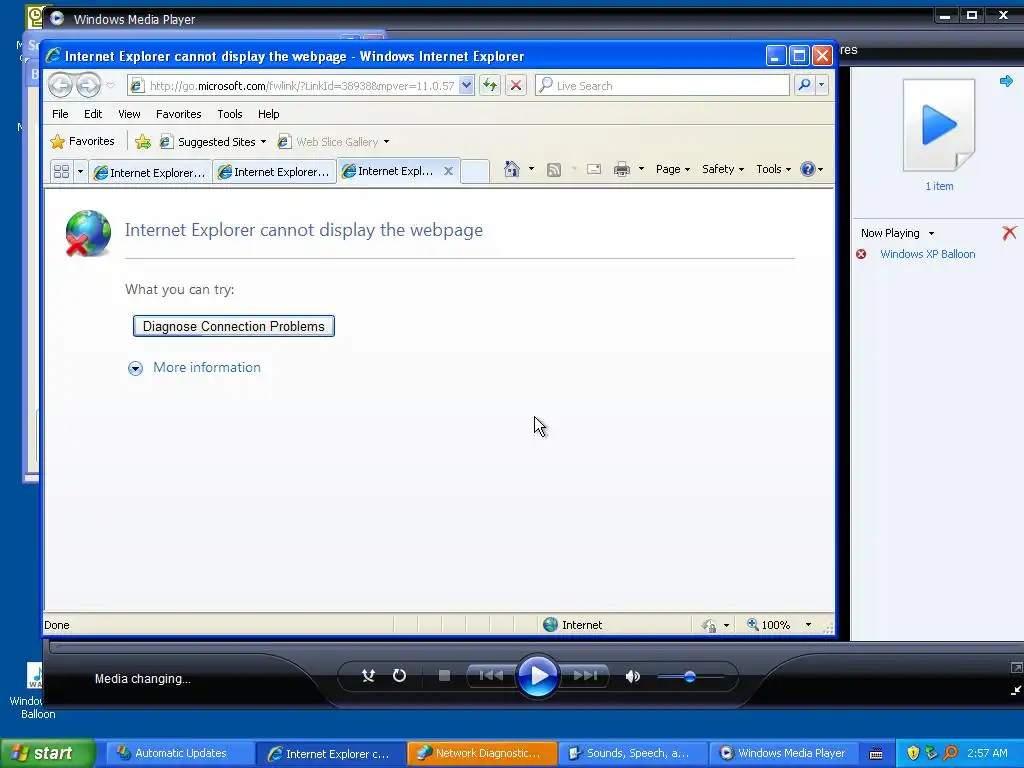Adjust the Media Player volume slider
The height and width of the screenshot is (768, 1024).
(690, 677)
